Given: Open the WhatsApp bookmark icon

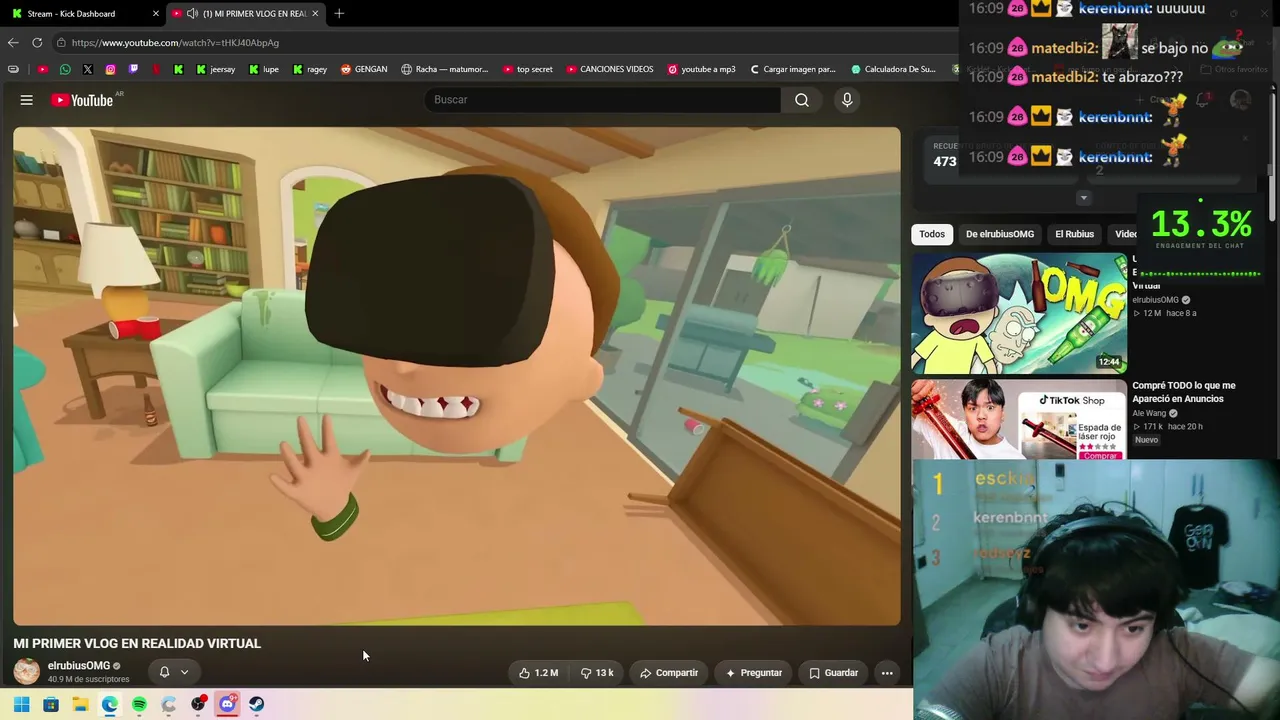Looking at the screenshot, I should tap(65, 69).
